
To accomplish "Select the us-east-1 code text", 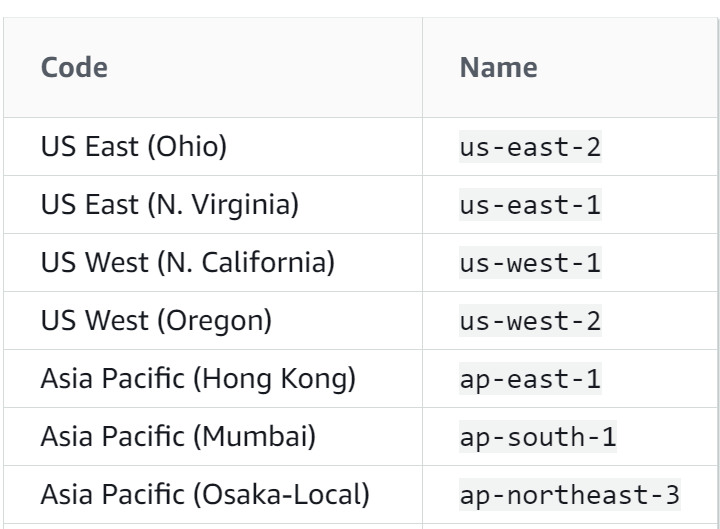I will (530, 205).
